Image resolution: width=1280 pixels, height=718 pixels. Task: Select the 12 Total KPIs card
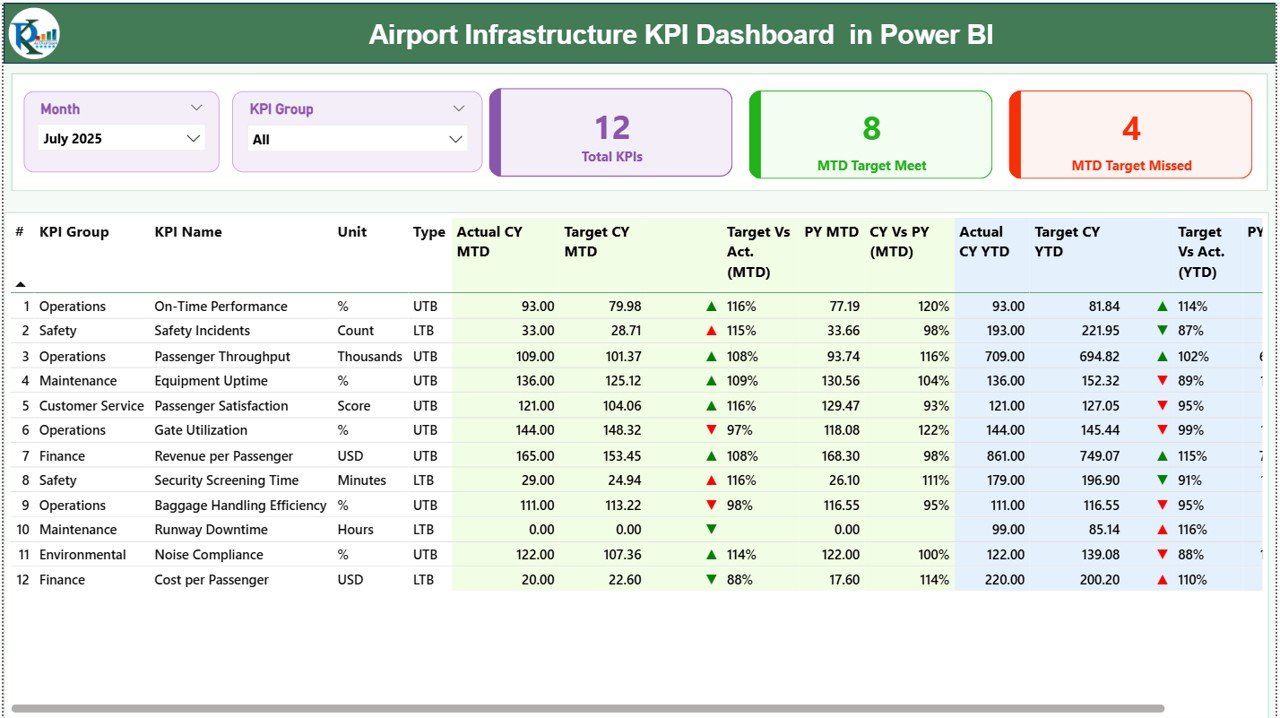click(x=610, y=134)
